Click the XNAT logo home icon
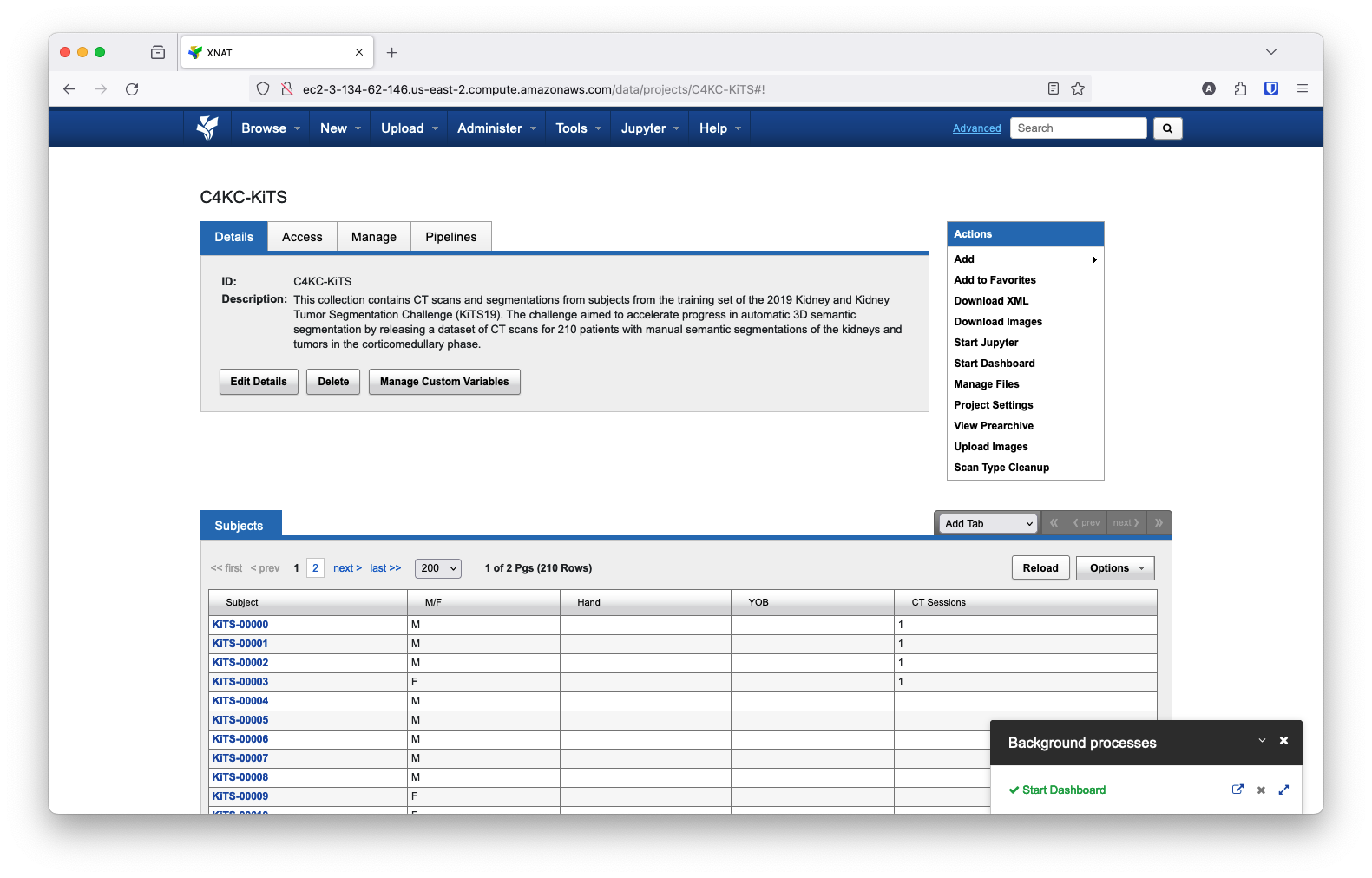 pyautogui.click(x=207, y=128)
